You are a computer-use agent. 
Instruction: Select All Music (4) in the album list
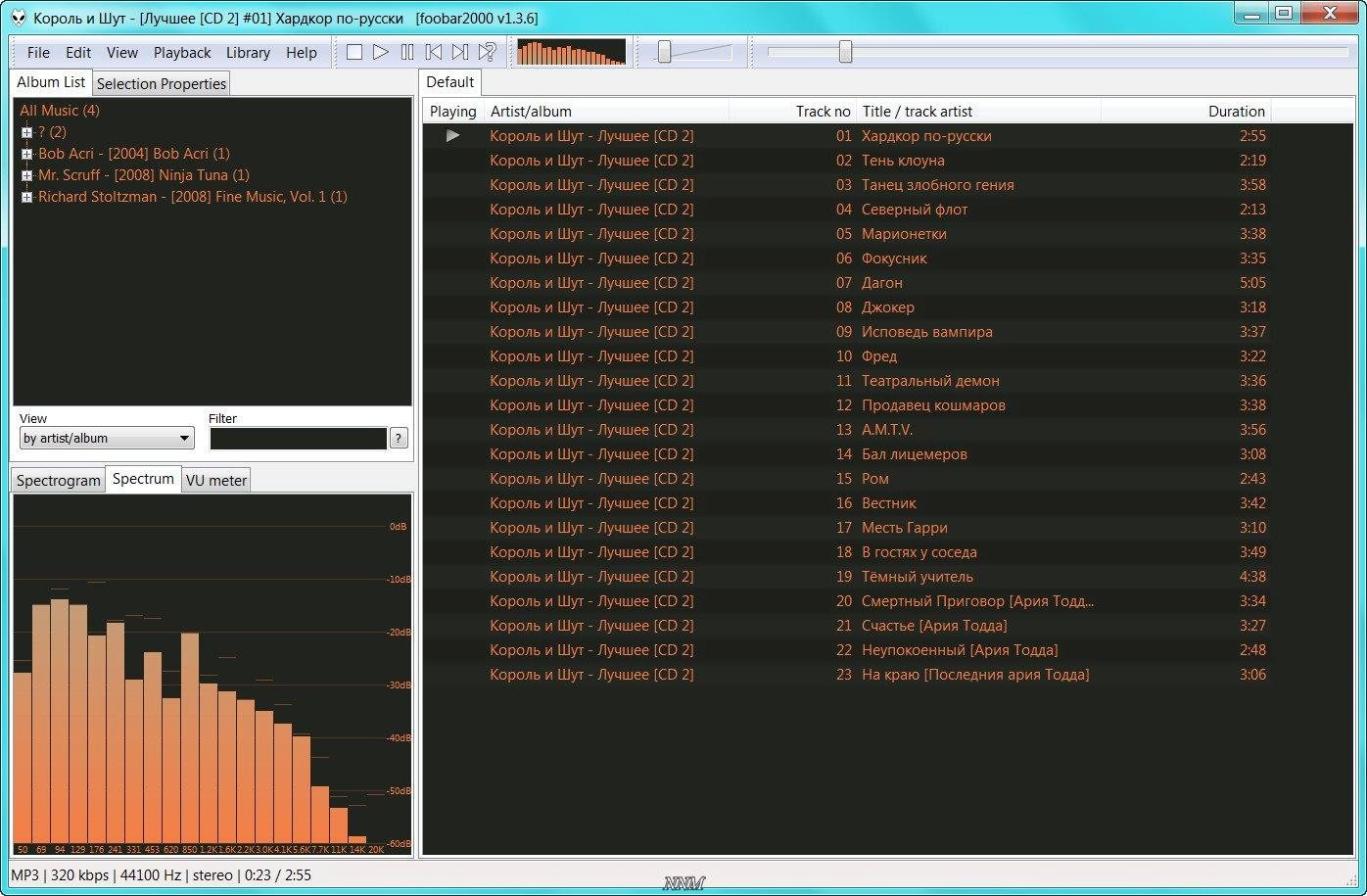coord(60,111)
